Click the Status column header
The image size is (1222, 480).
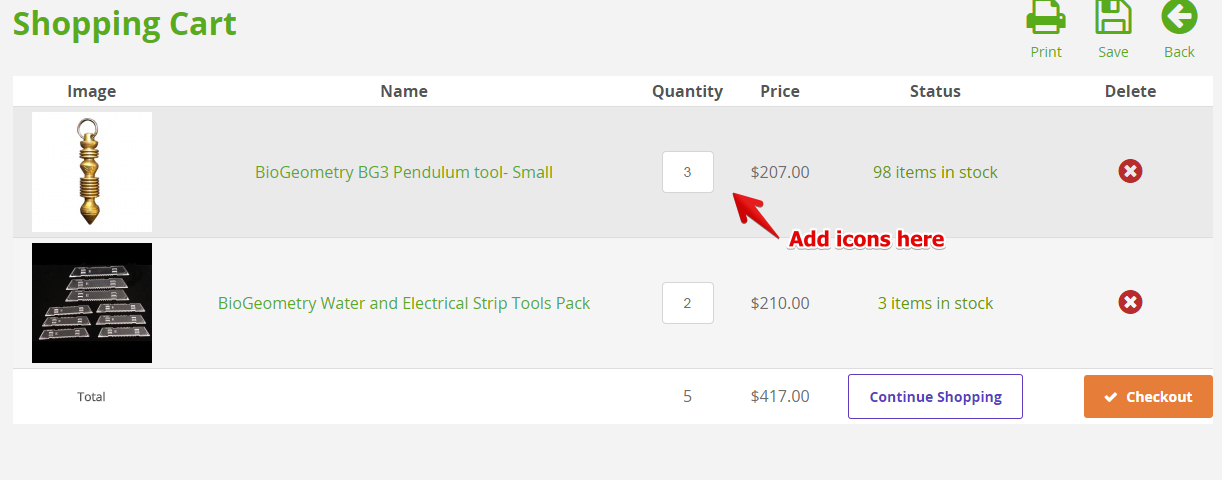[935, 91]
